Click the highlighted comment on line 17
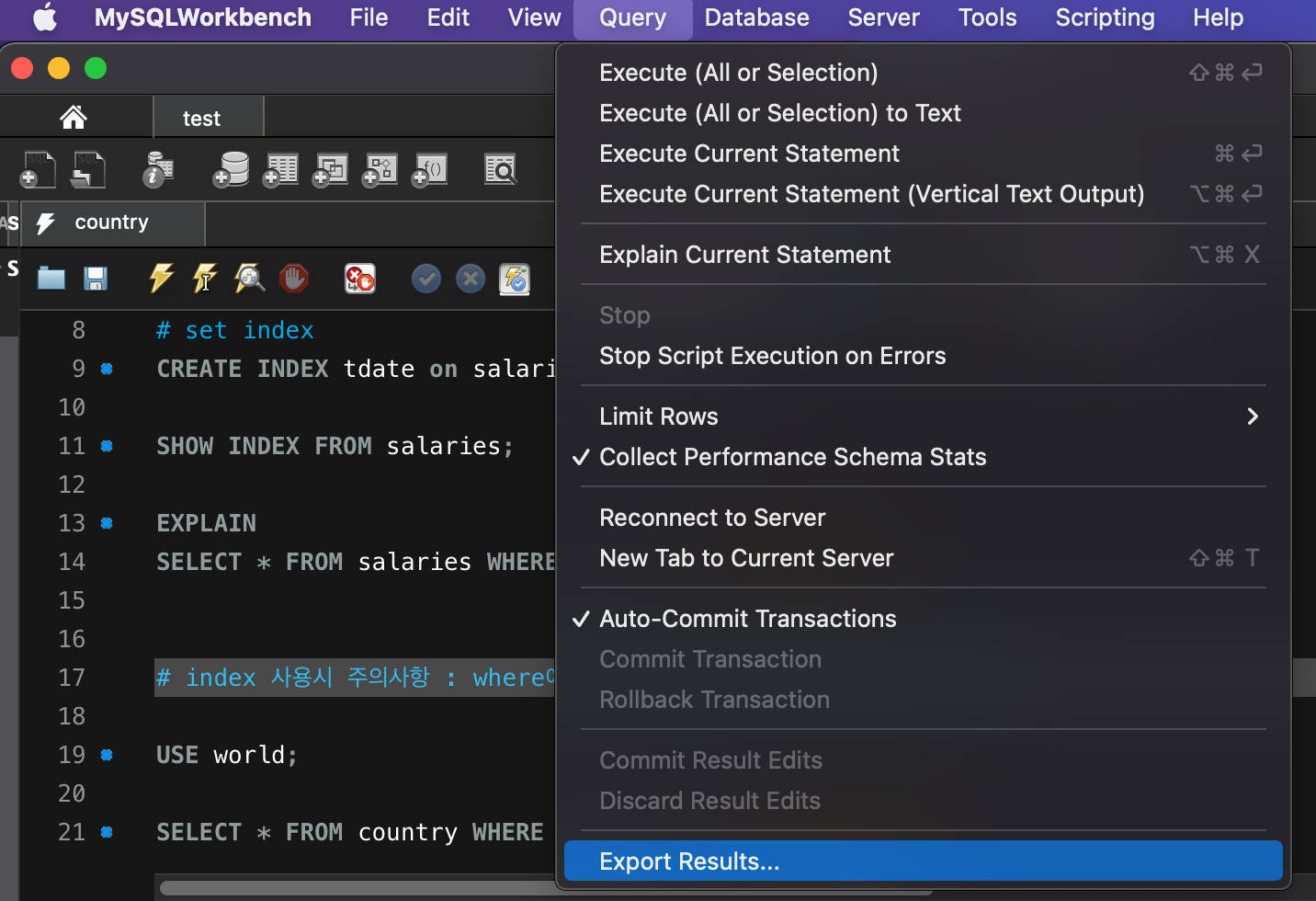The height and width of the screenshot is (901, 1316). (x=356, y=678)
